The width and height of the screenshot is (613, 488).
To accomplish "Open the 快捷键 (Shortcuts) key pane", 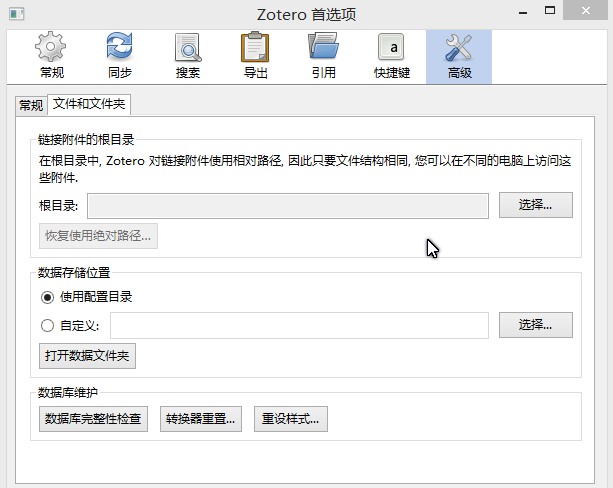I will [392, 56].
